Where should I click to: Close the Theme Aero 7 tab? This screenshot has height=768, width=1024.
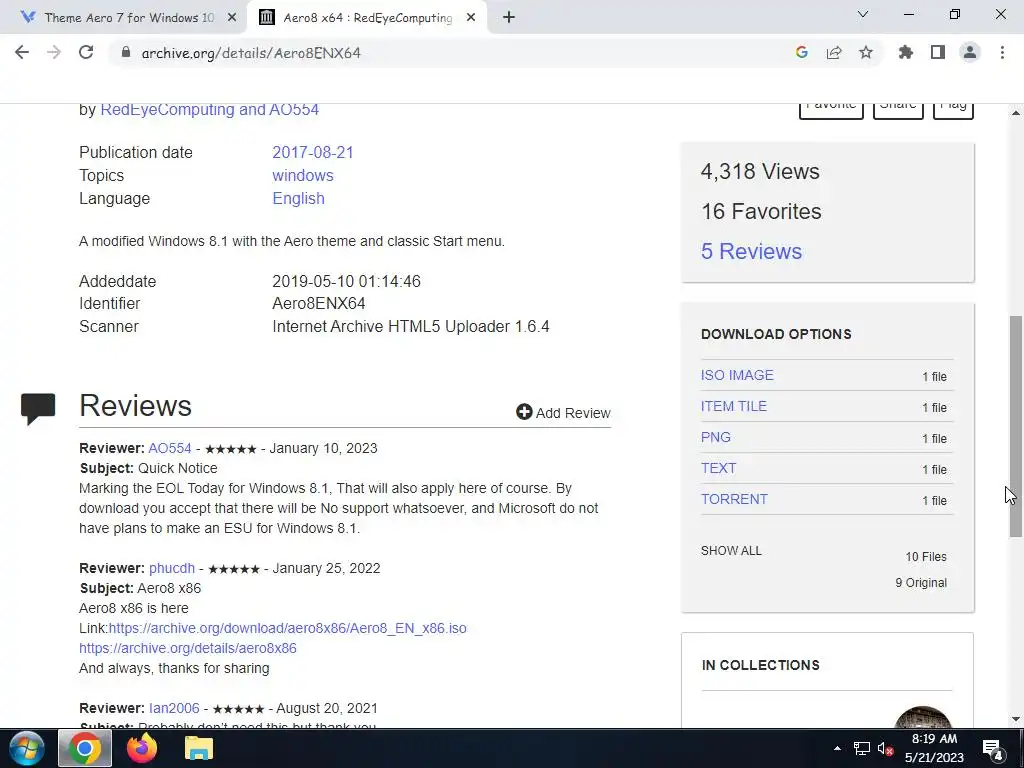point(232,18)
